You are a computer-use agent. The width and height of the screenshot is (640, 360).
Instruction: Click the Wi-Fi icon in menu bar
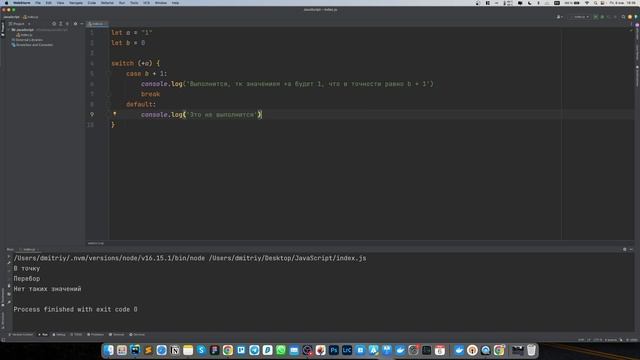click(587, 3)
